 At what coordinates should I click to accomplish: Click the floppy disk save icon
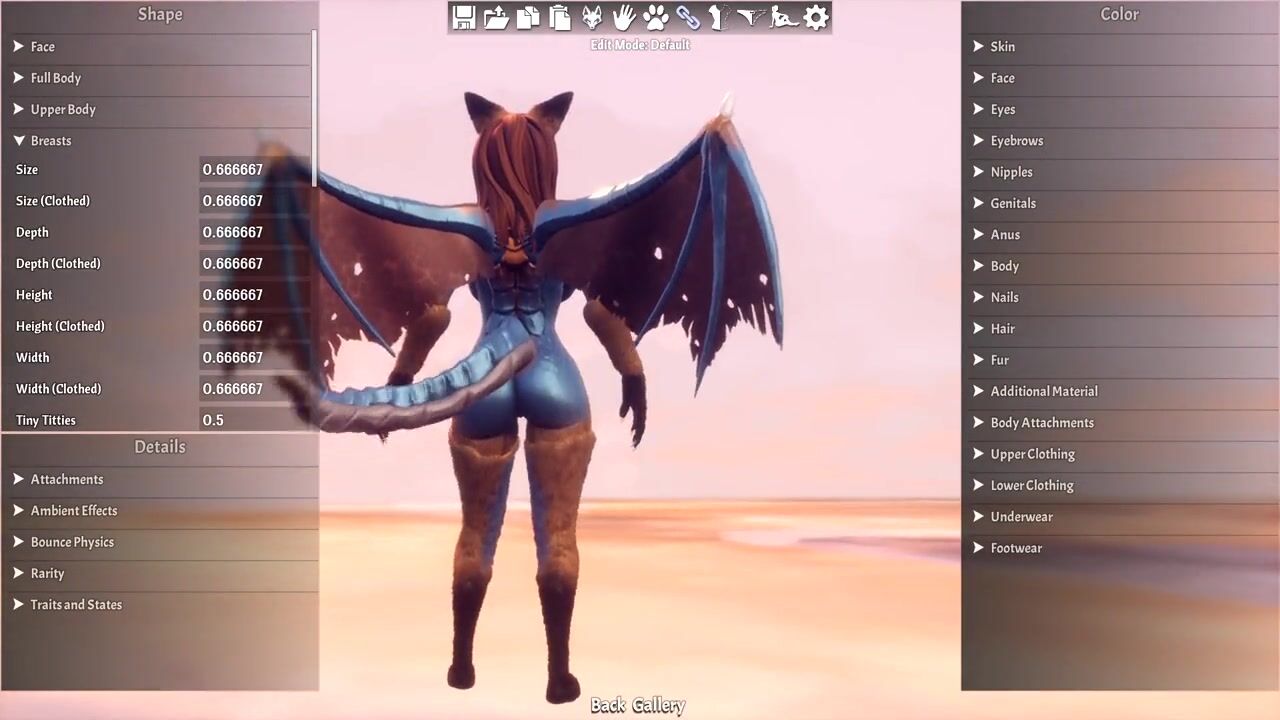coord(464,17)
